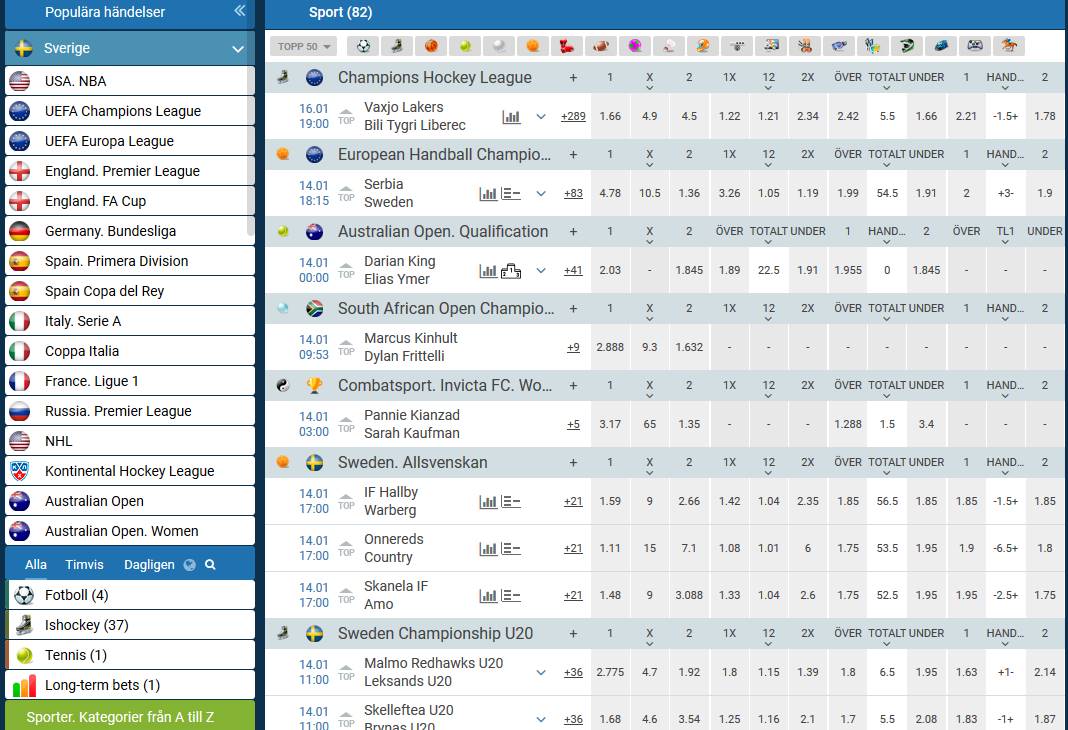Toggle TOP pin for Vaxjo Lakers match
This screenshot has width=1068, height=730.
click(346, 117)
